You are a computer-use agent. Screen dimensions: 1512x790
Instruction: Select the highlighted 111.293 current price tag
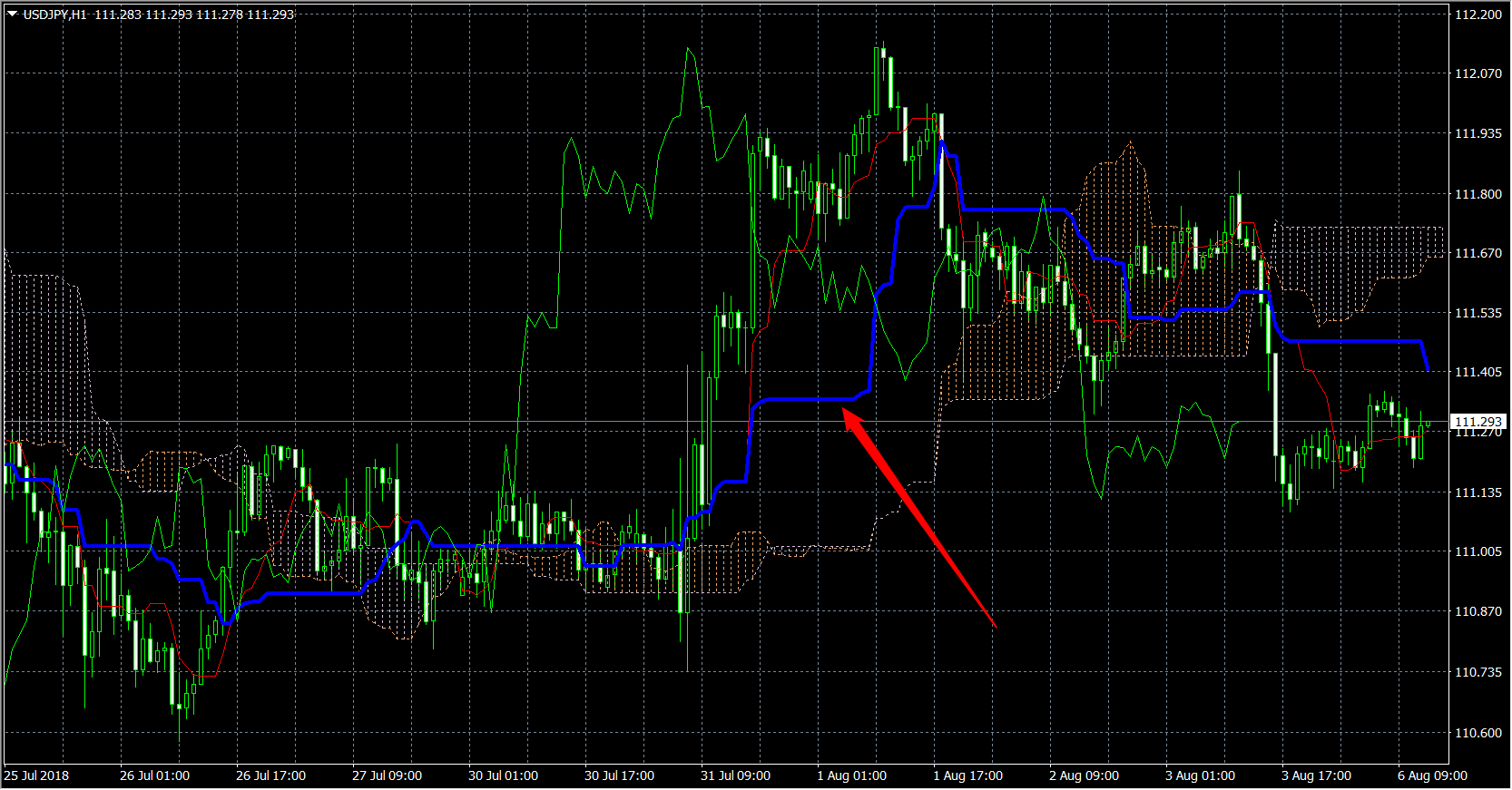[1478, 422]
